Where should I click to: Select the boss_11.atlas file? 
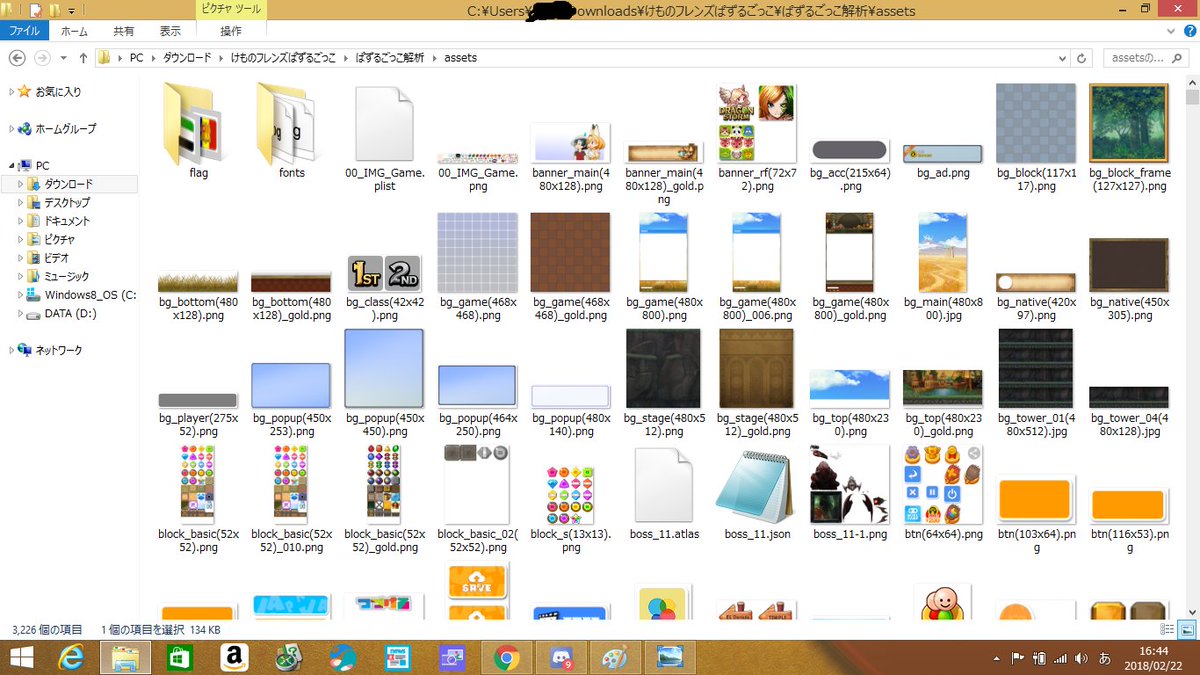(663, 494)
